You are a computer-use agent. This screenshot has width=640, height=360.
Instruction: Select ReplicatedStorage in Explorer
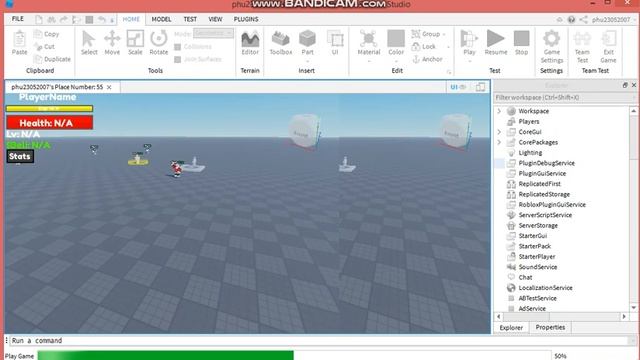[544, 194]
